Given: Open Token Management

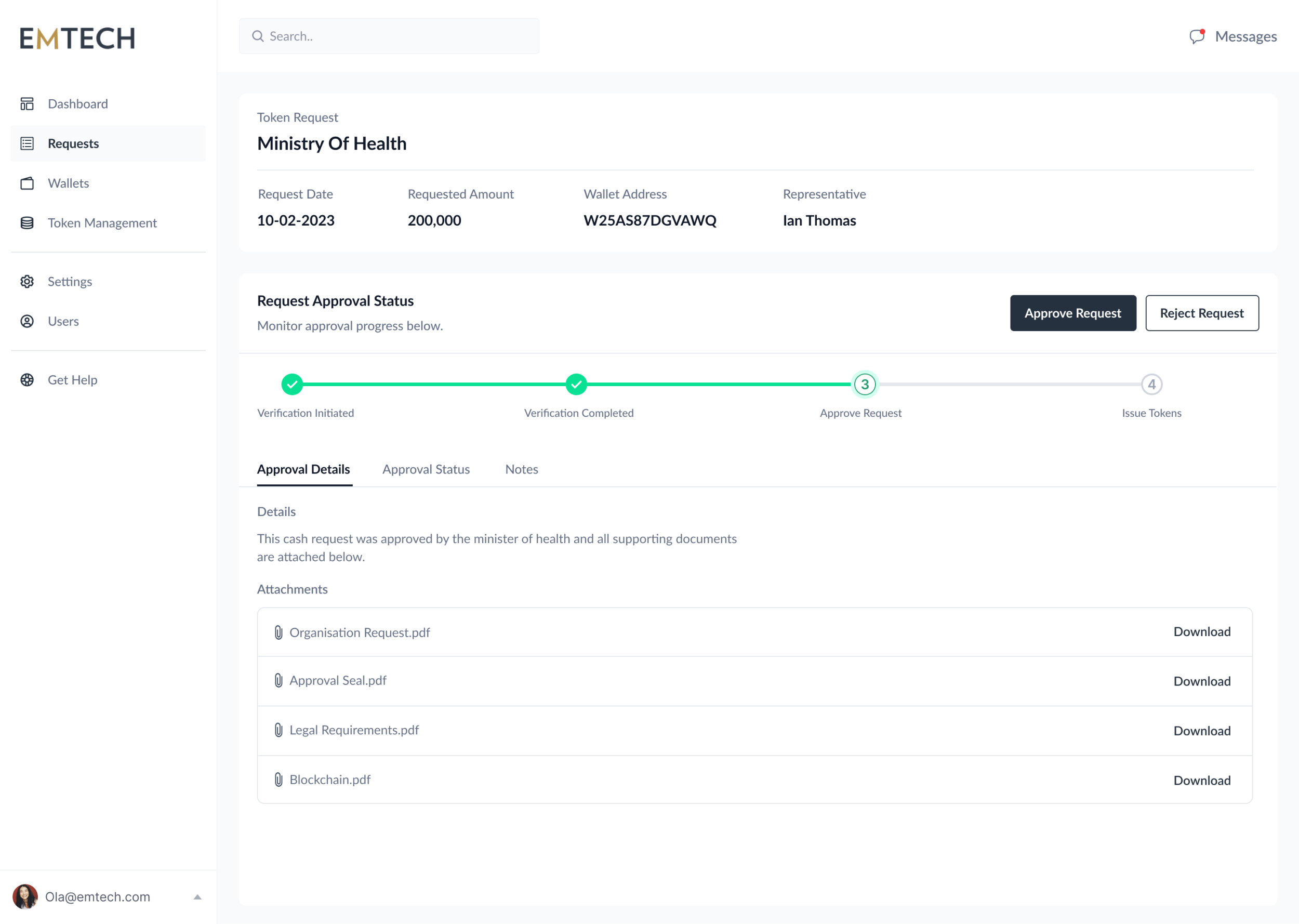Looking at the screenshot, I should tap(108, 223).
